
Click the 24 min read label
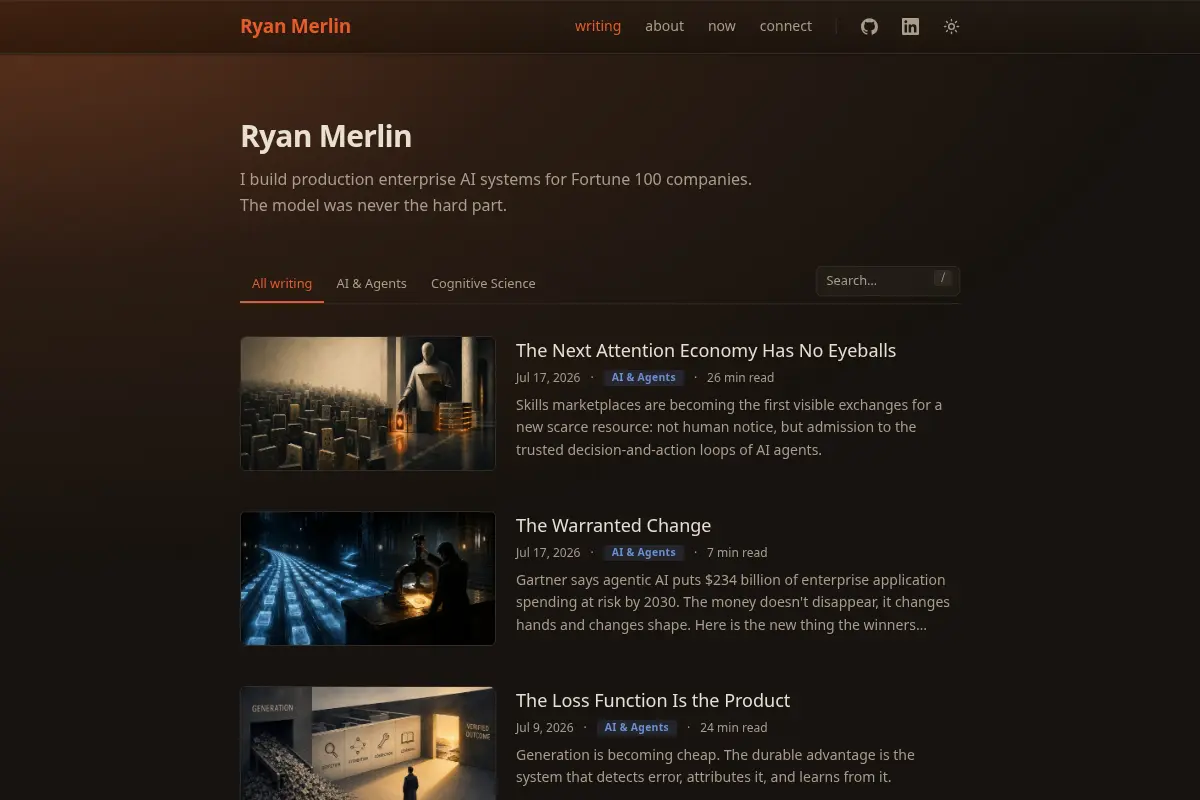[734, 728]
